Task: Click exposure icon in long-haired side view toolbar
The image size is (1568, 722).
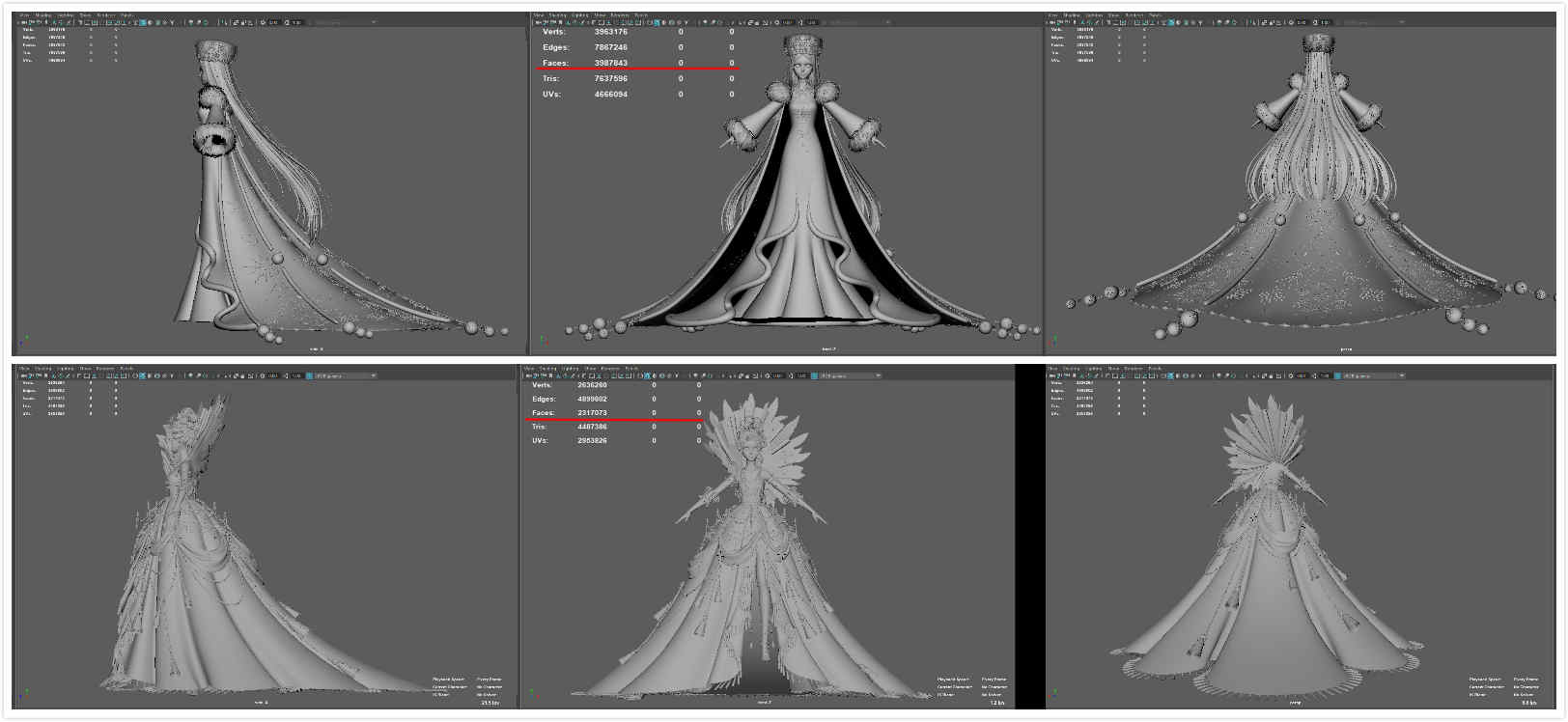Action: point(263,22)
